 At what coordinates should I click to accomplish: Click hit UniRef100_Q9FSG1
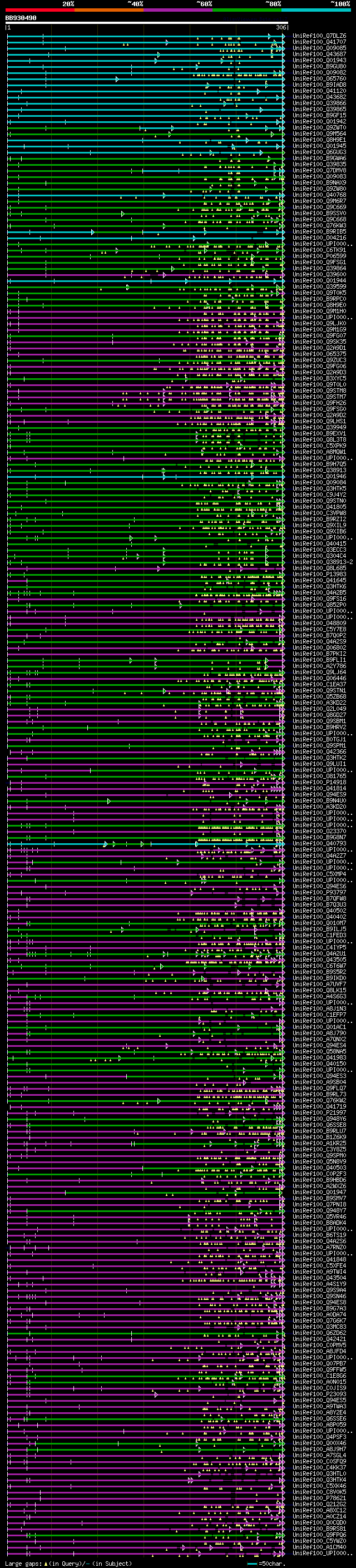pyautogui.click(x=319, y=263)
